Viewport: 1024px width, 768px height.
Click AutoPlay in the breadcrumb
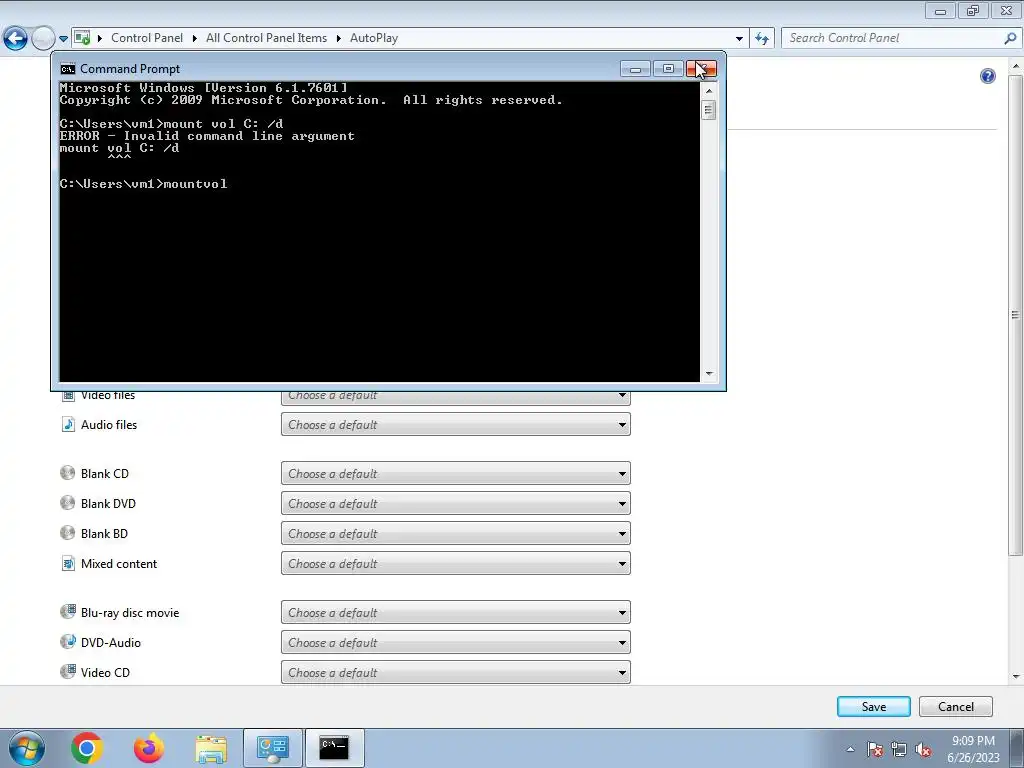[374, 38]
